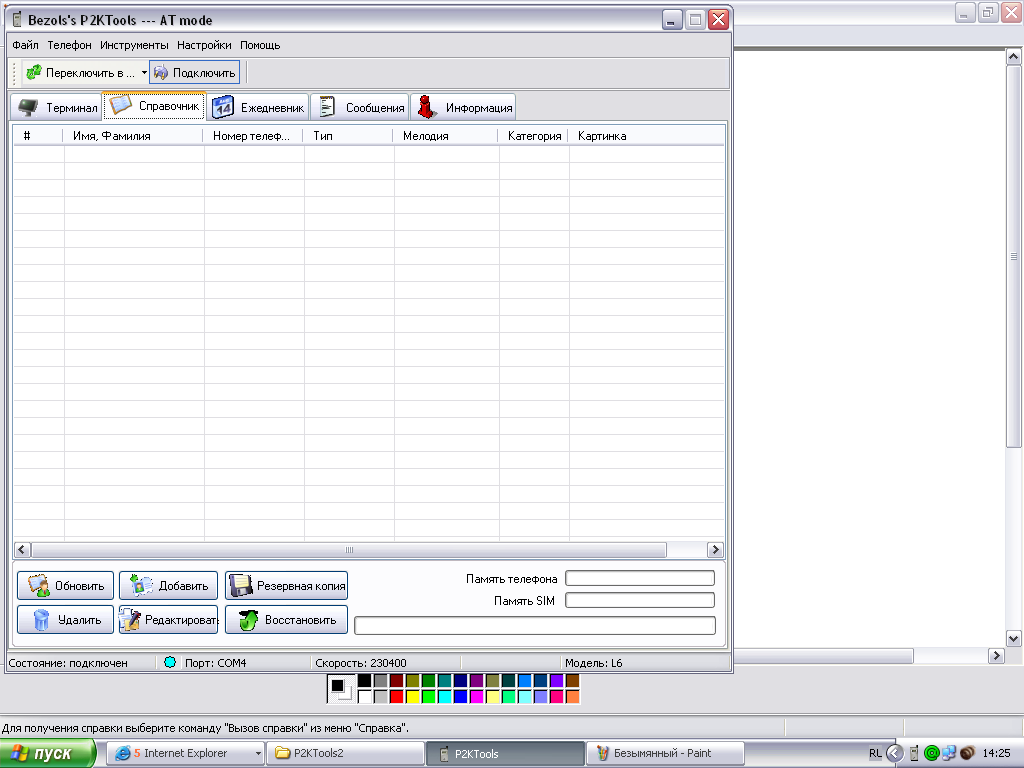This screenshot has width=1024, height=768.
Task: Pick the black swatch in Paint palette
Action: [x=364, y=681]
